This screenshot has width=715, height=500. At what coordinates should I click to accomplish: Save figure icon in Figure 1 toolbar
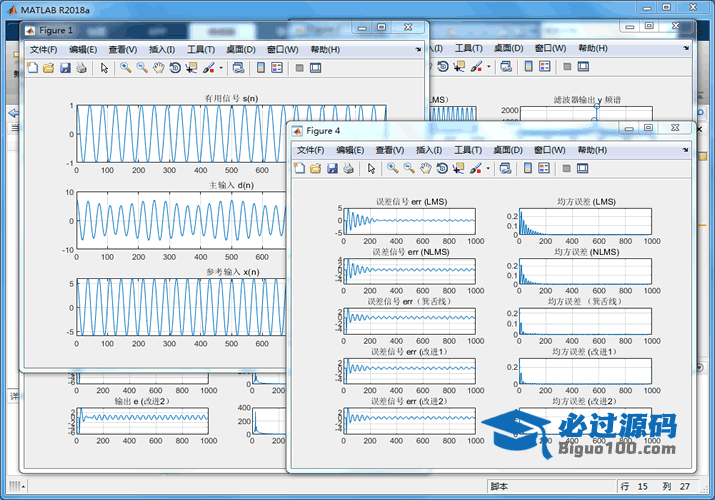point(65,68)
